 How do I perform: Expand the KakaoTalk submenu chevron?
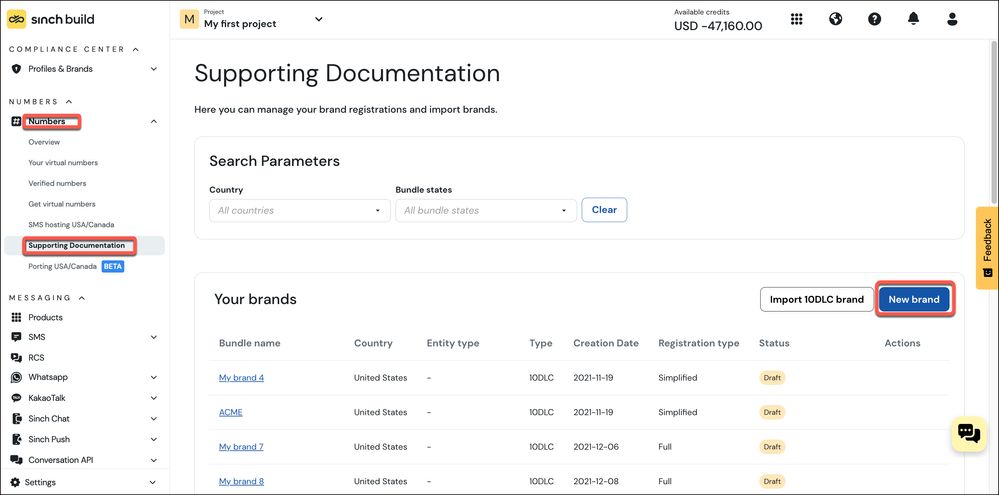(x=154, y=398)
